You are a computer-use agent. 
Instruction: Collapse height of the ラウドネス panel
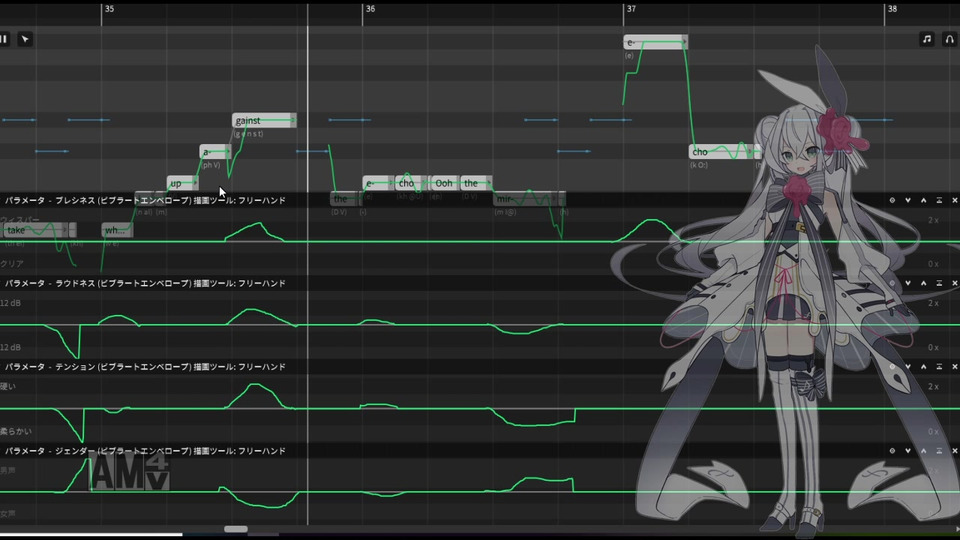[939, 283]
